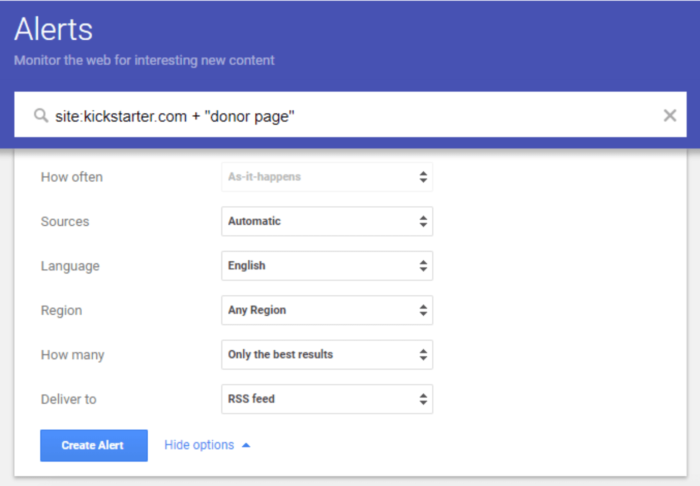This screenshot has height=486, width=700.
Task: Click the Hide options link
Action: point(199,445)
